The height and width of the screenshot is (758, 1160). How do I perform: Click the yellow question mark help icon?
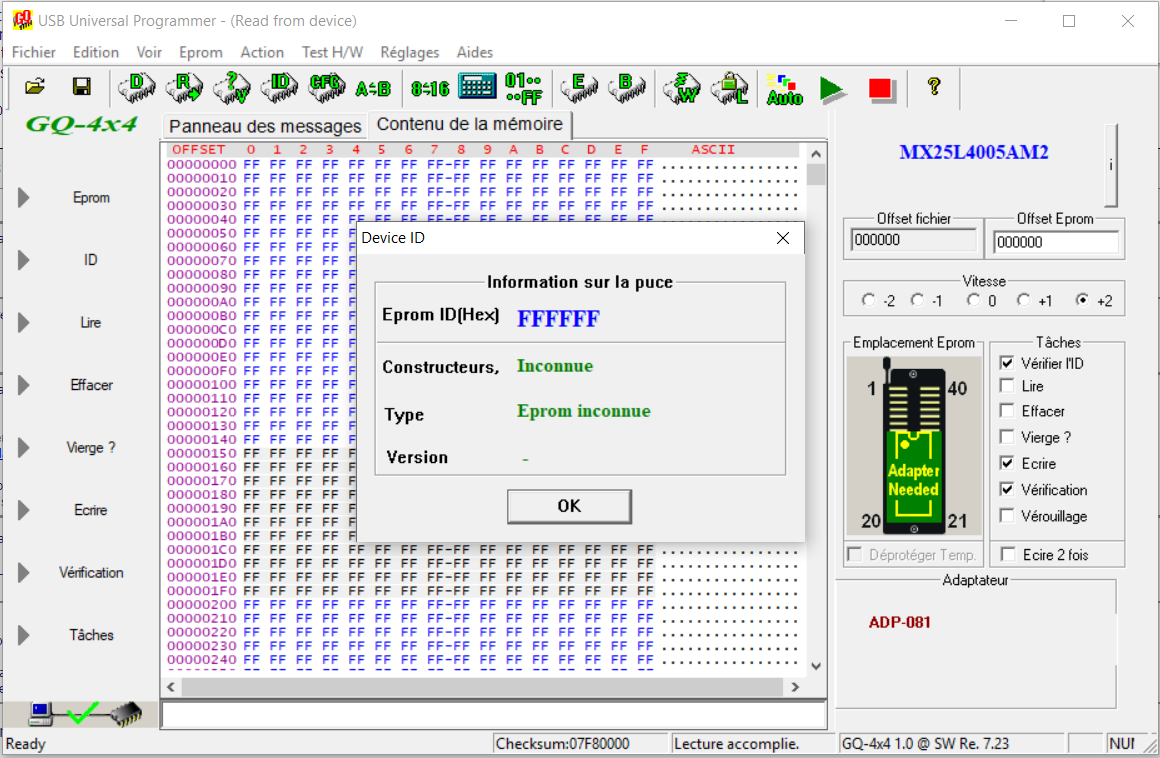coord(933,87)
